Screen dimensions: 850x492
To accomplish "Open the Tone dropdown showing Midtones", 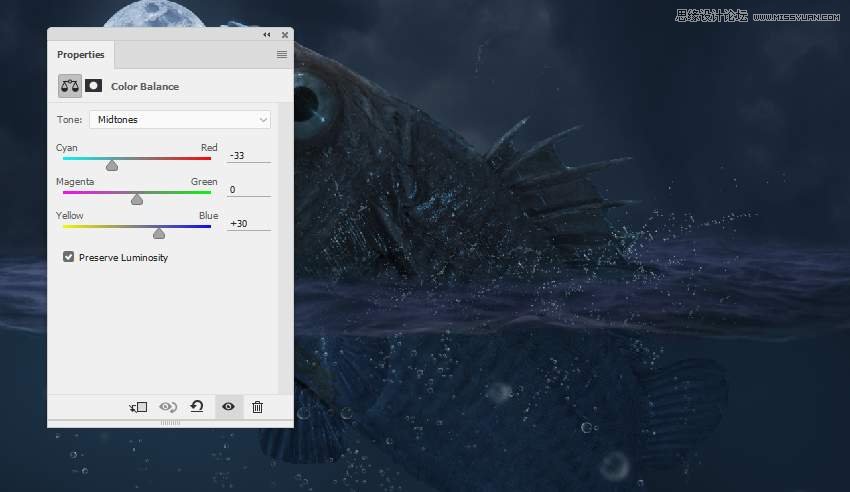I will click(180, 120).
